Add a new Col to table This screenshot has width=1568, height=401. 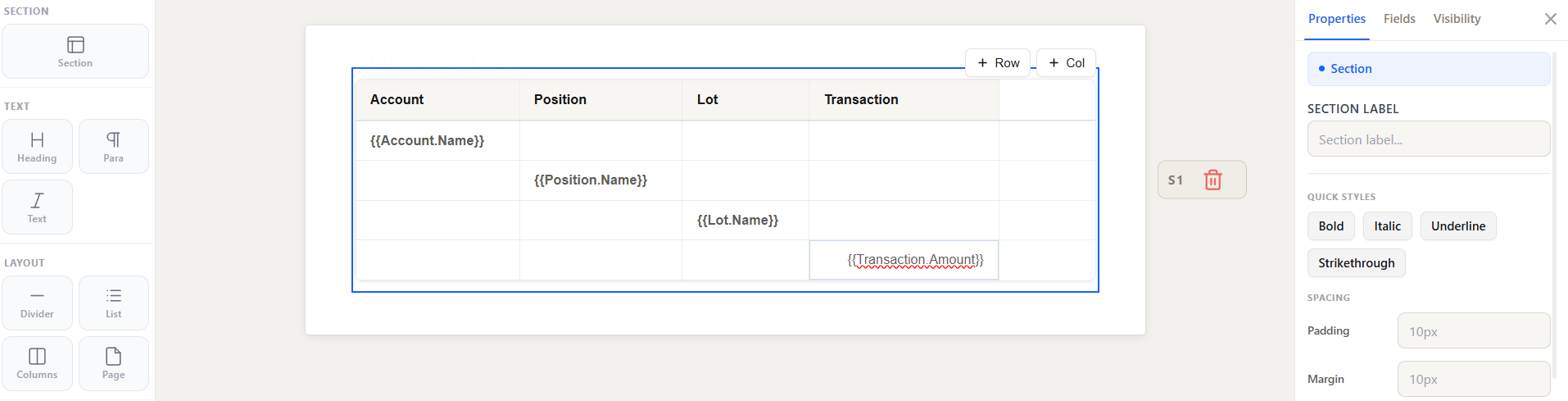(1066, 63)
